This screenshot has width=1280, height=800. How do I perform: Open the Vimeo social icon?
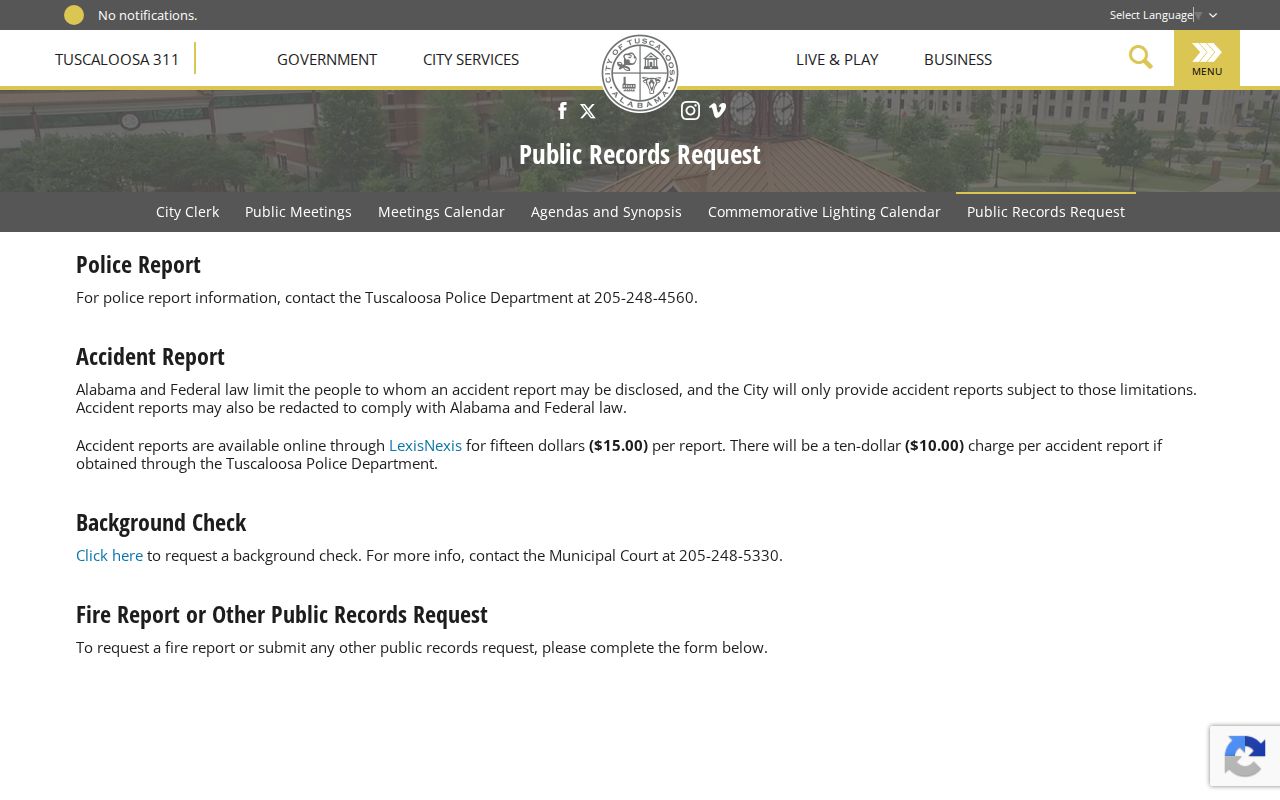(717, 111)
